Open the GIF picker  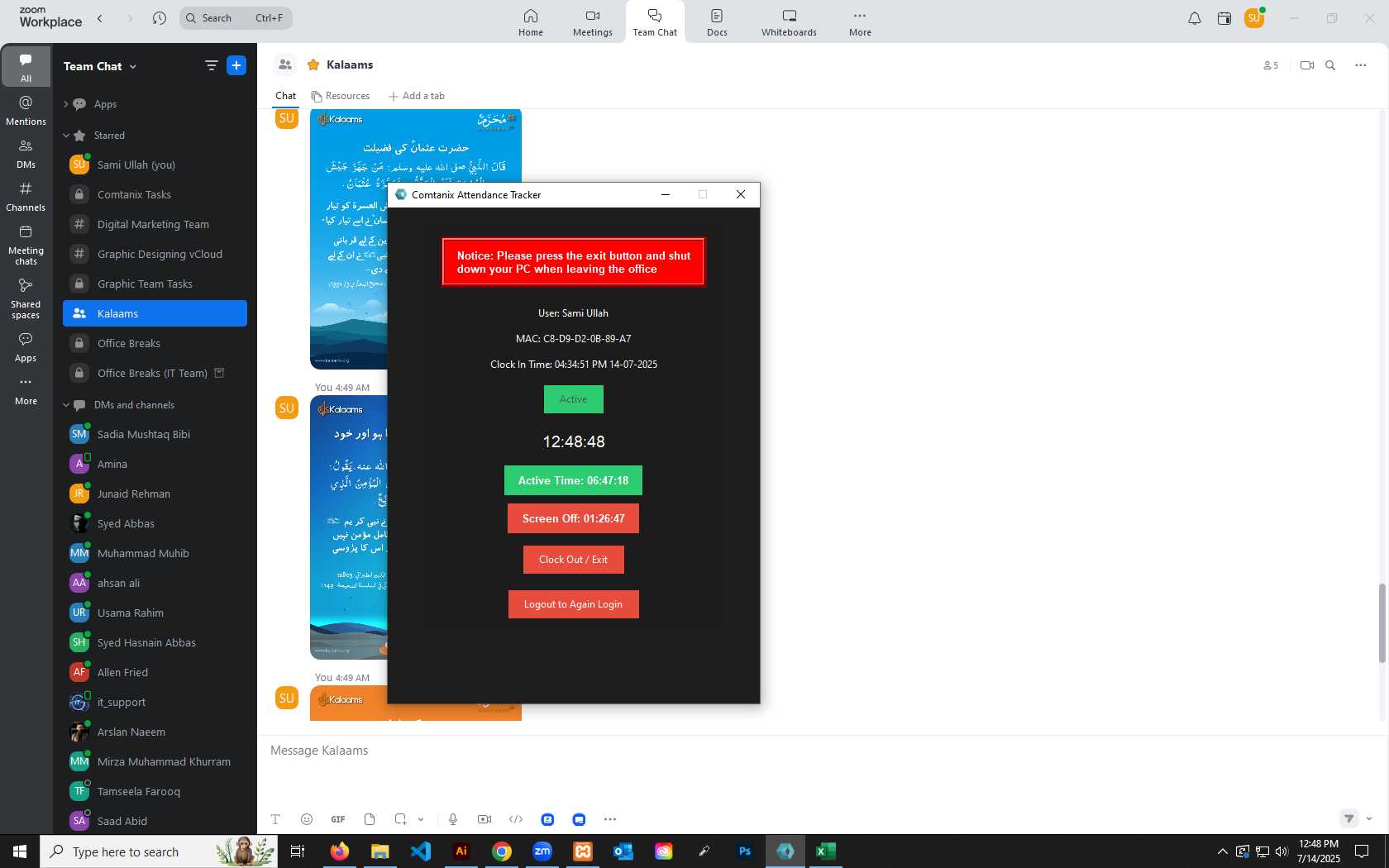[338, 819]
